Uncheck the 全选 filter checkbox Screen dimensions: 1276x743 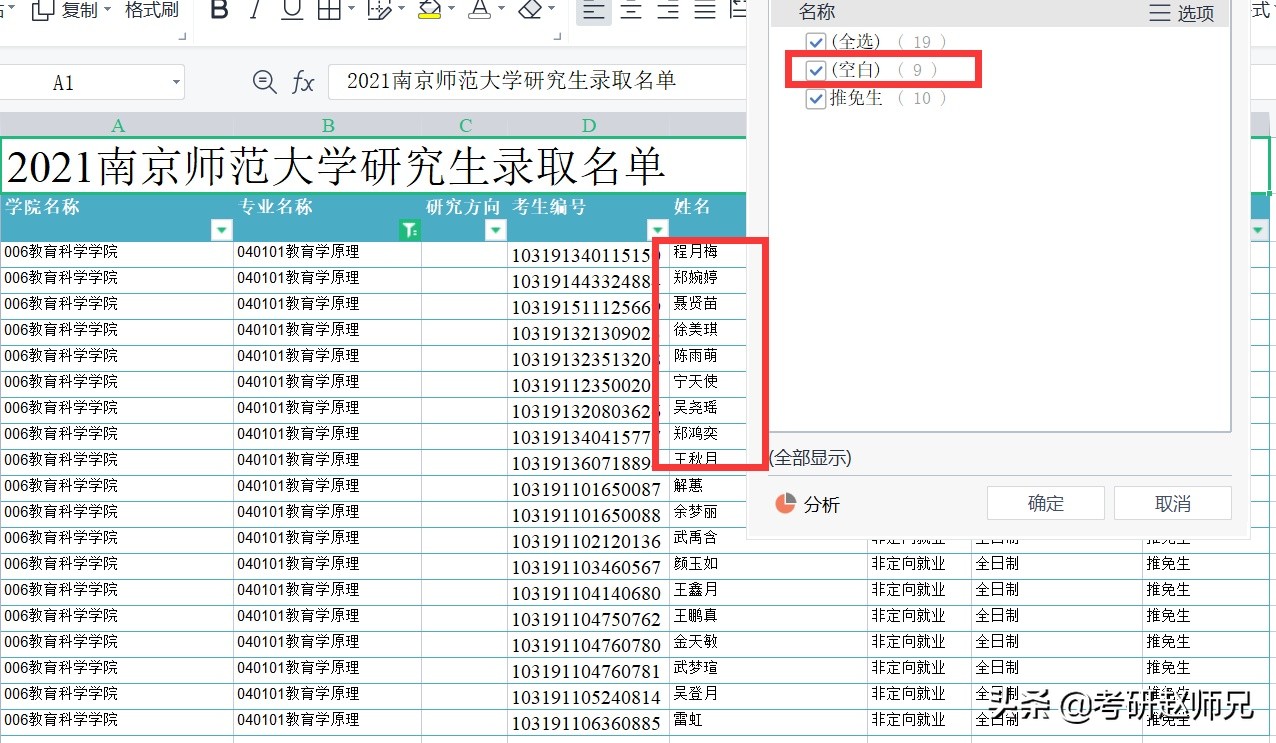(815, 41)
